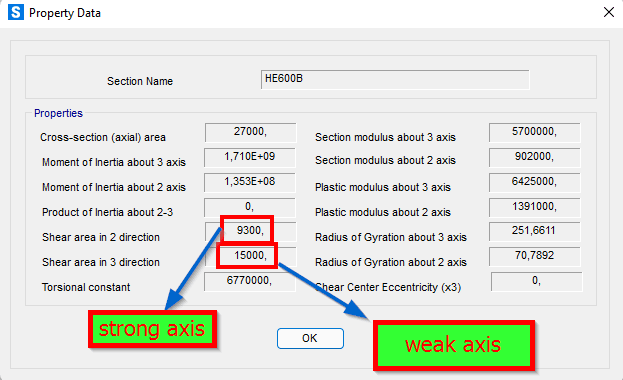The height and width of the screenshot is (380, 623).
Task: Click the "Shear area in 2 direction" label
Action: coord(101,237)
